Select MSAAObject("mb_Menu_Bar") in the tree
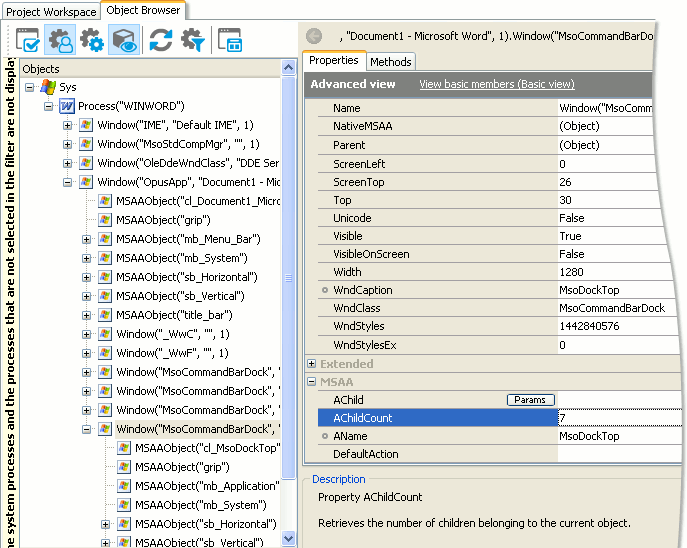Image resolution: width=687 pixels, height=548 pixels. coord(188,239)
